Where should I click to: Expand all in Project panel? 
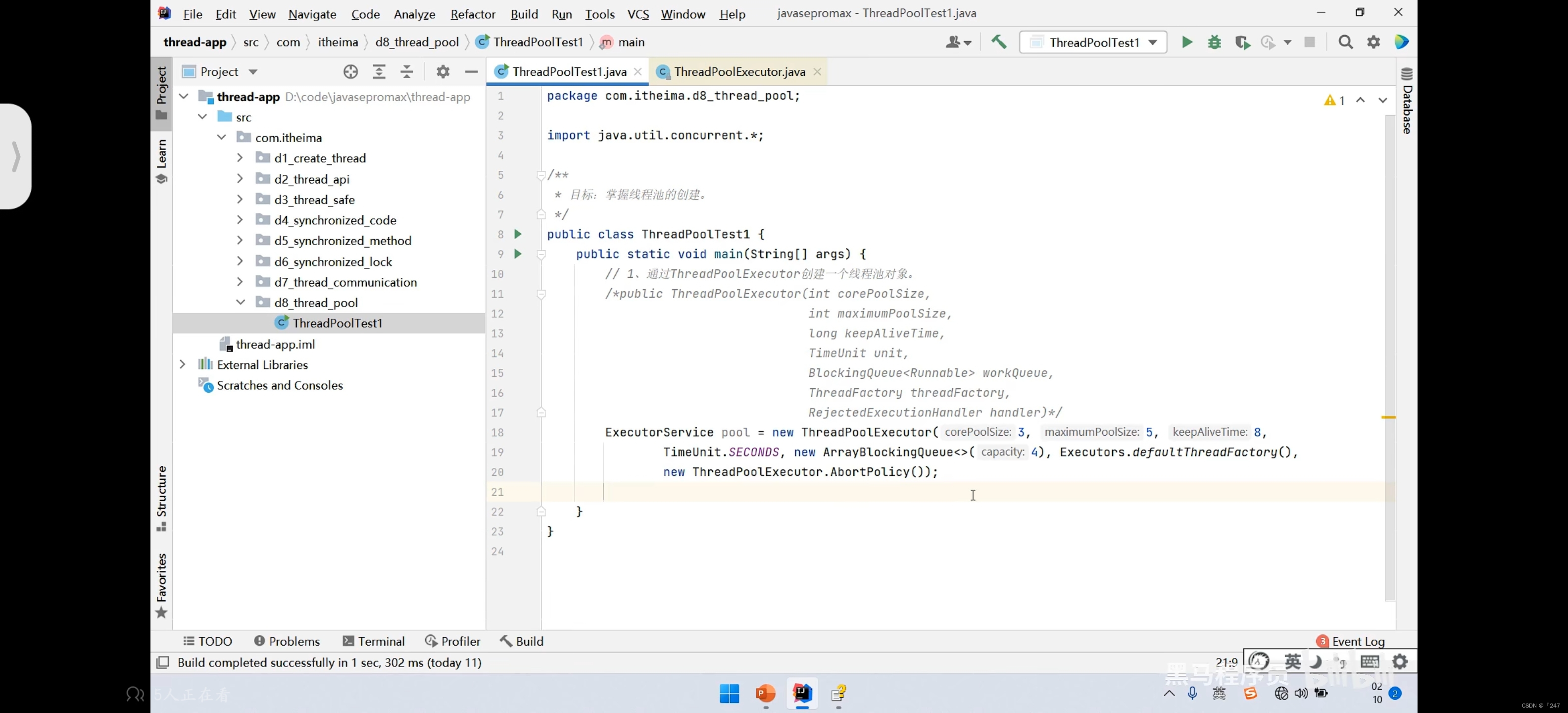[x=379, y=72]
